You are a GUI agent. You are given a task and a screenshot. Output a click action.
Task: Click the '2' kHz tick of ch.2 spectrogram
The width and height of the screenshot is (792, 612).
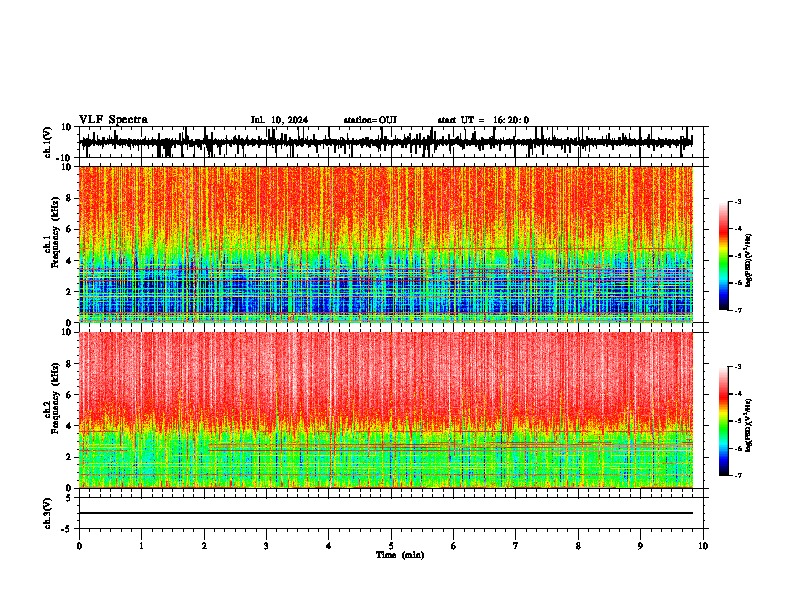click(x=69, y=457)
